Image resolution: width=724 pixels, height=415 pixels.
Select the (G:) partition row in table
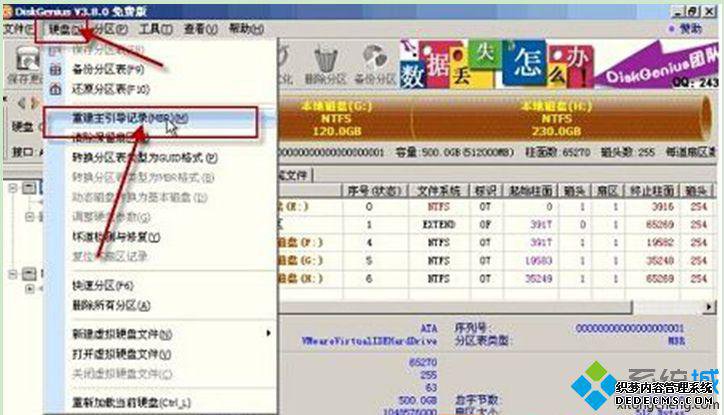click(x=496, y=261)
